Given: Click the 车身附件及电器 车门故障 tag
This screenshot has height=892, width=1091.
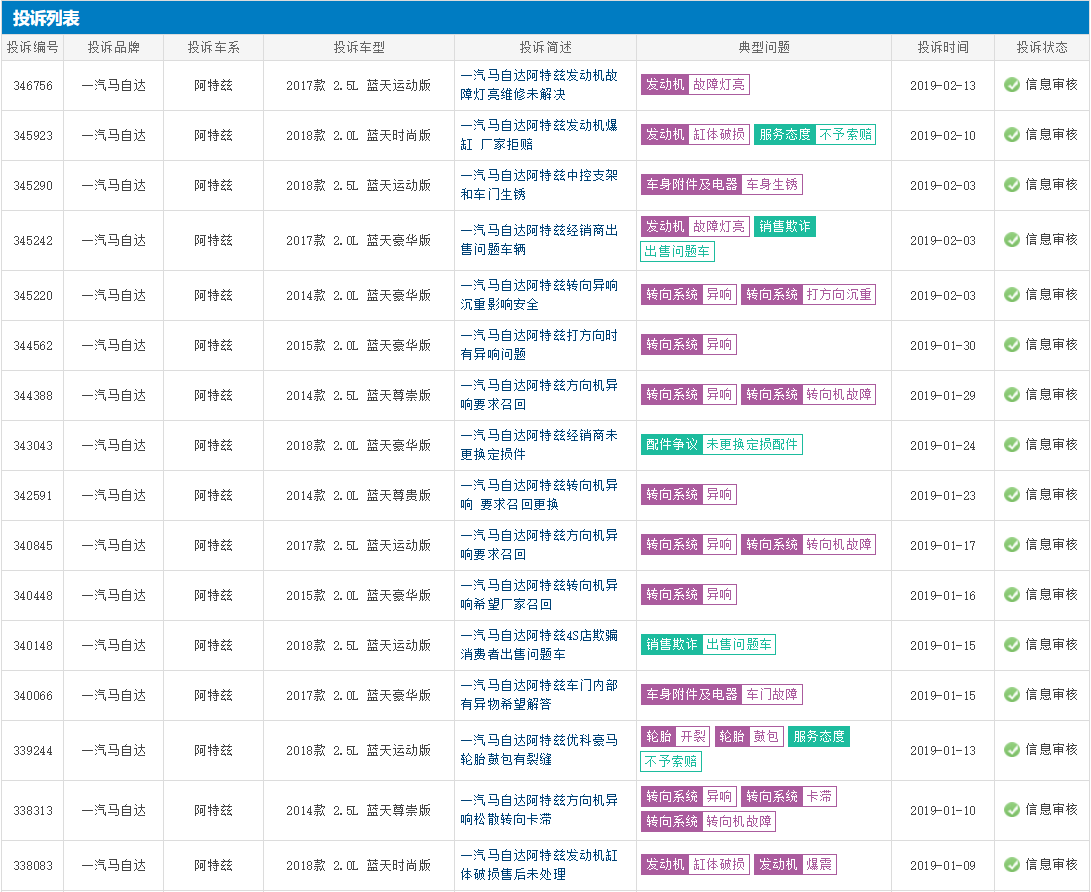Looking at the screenshot, I should pyautogui.click(x=722, y=694).
